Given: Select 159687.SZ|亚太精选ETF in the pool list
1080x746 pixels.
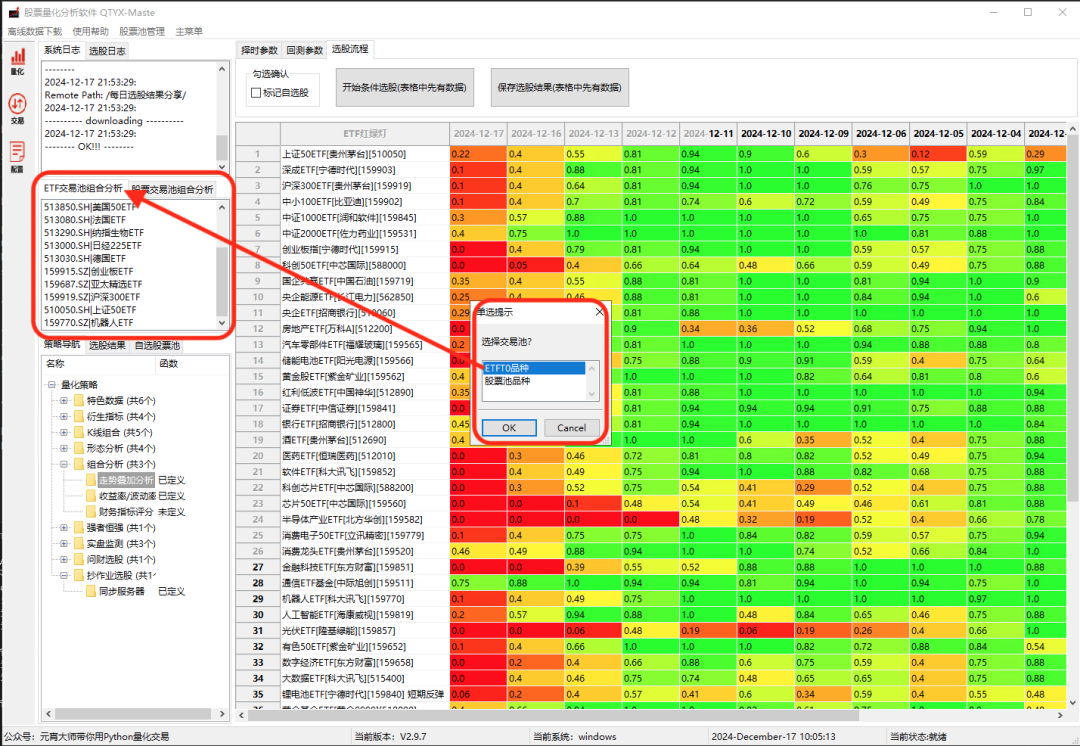Looking at the screenshot, I should (128, 284).
